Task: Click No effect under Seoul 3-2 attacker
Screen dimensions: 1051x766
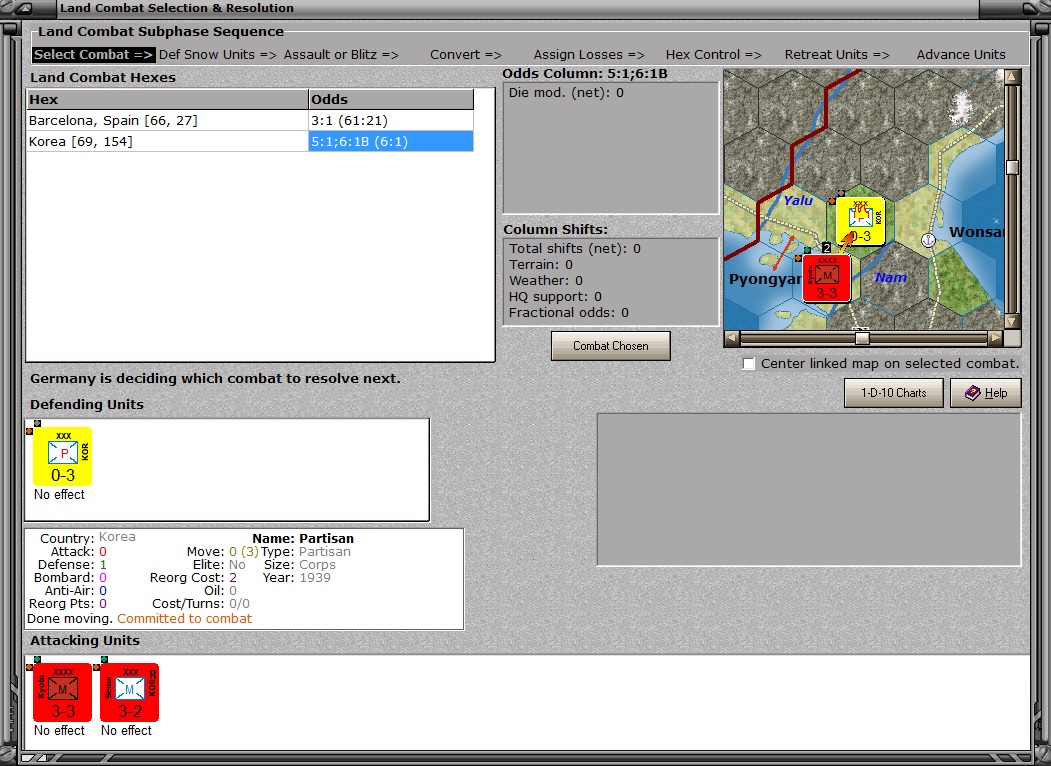Action: [x=126, y=730]
